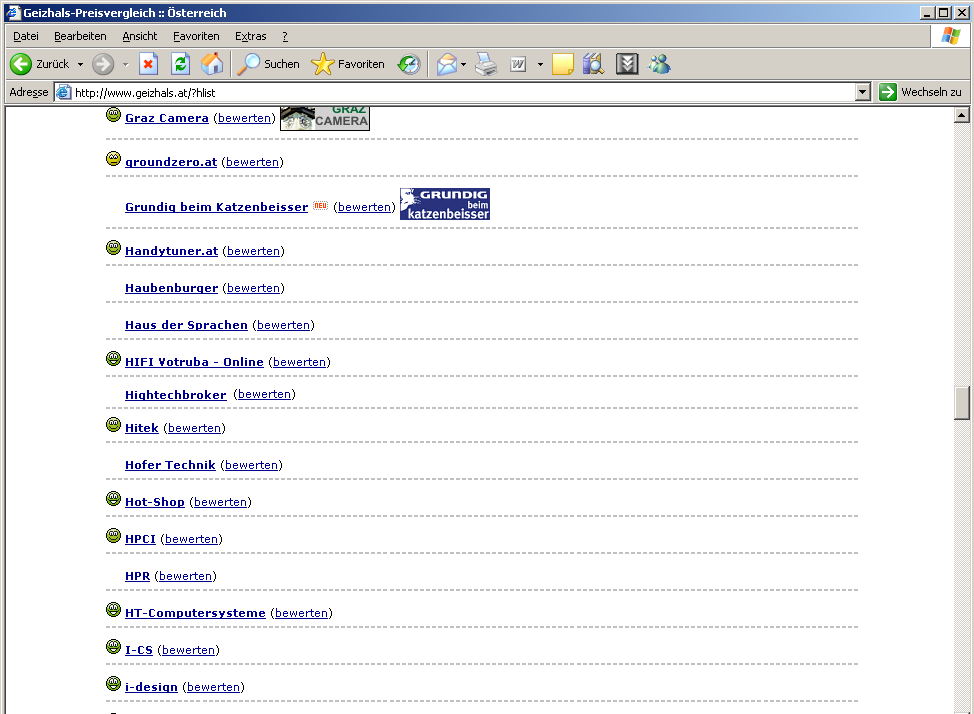
Task: Click the smiley icon beside Hitek
Action: tap(113, 424)
